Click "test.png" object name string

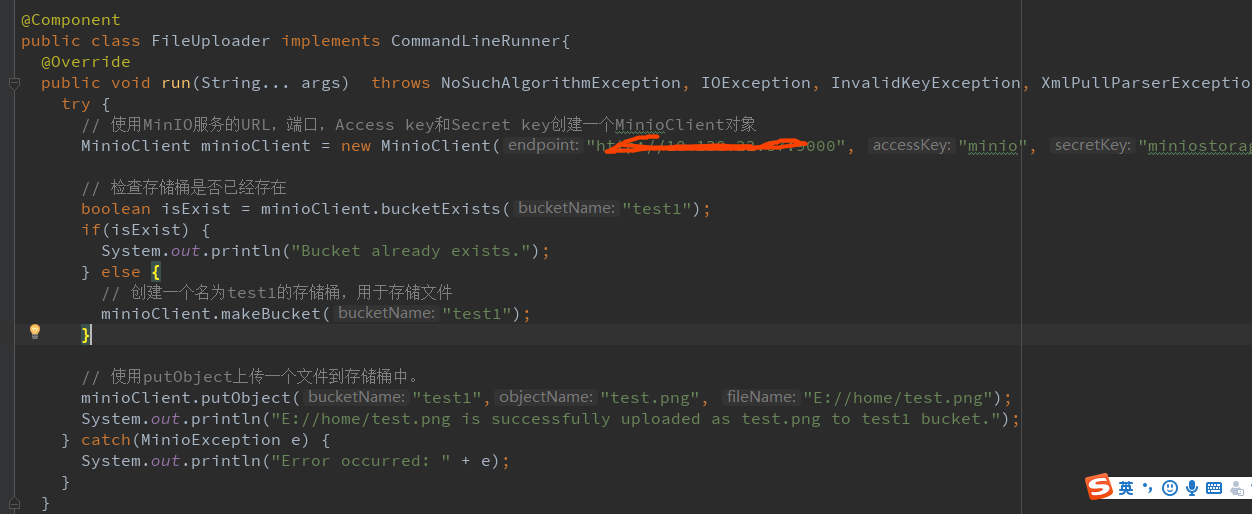point(649,398)
